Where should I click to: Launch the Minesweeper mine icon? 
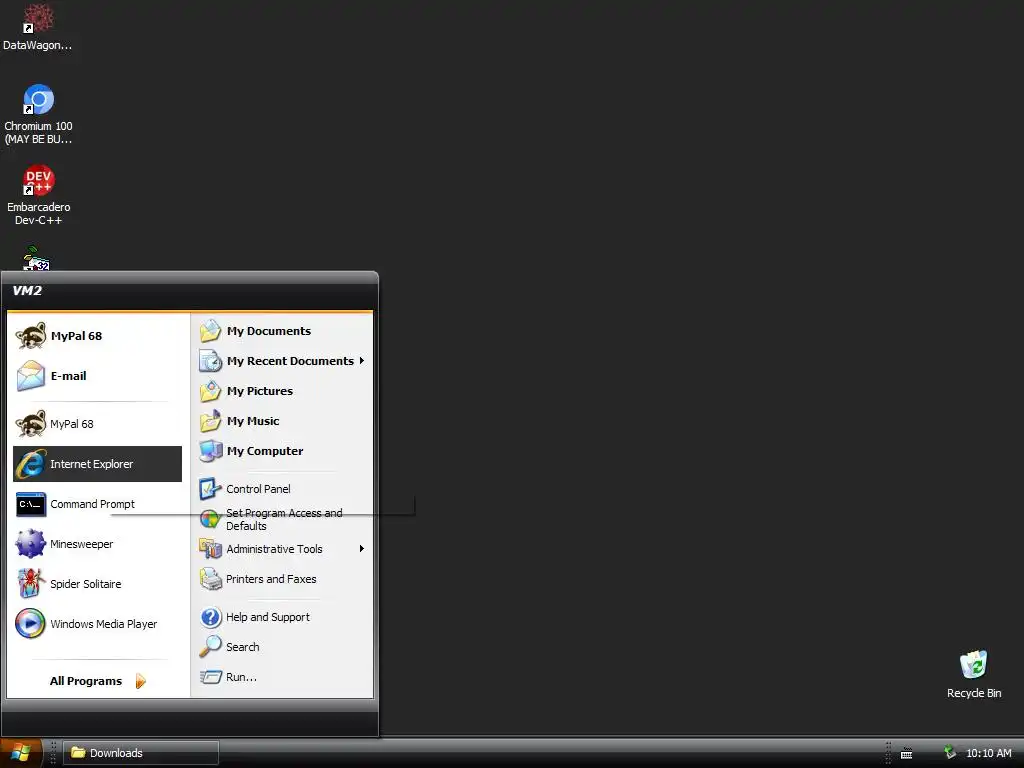click(31, 544)
